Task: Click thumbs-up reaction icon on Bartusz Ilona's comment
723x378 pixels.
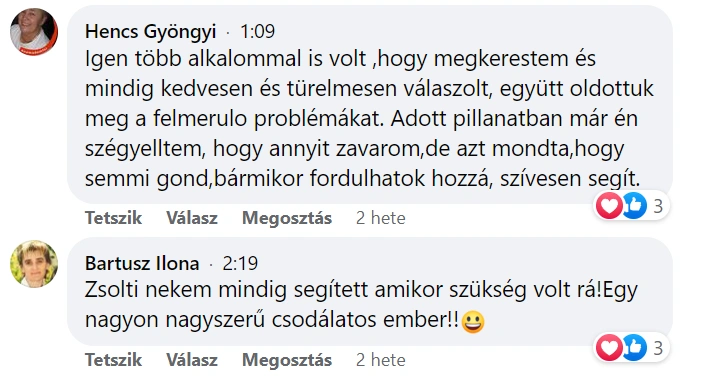Action: (634, 348)
